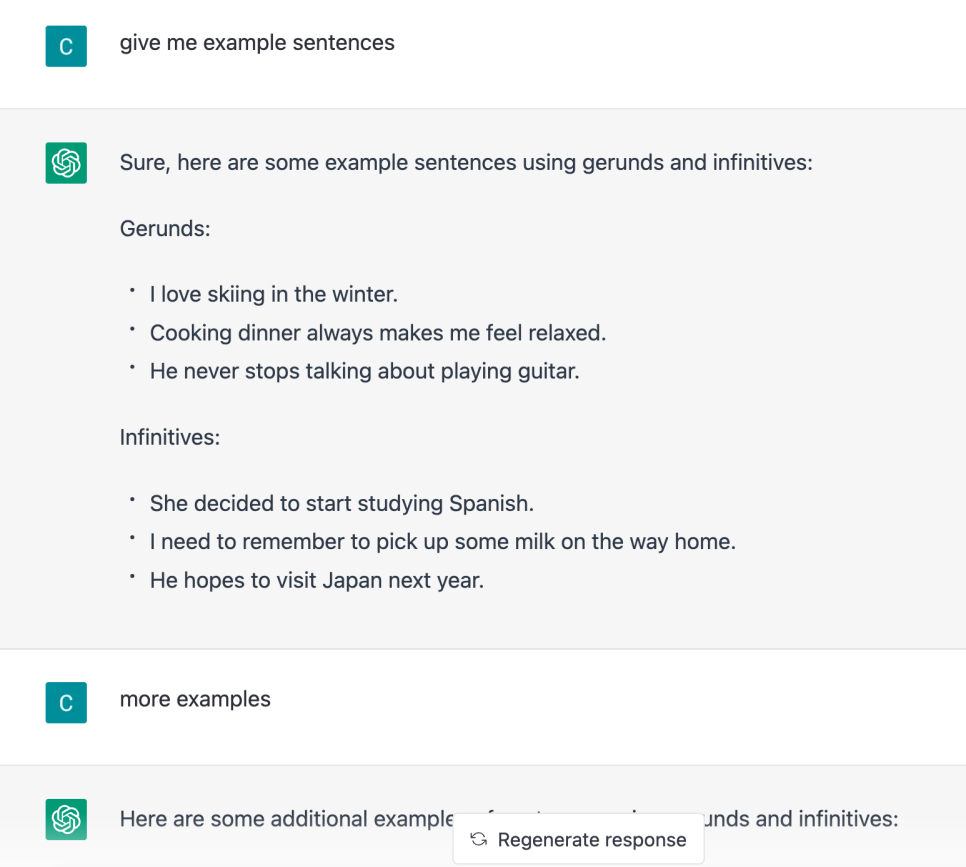Click the ChatGPT logo beside 'Sure, here are'
This screenshot has height=867, width=966.
click(66, 163)
